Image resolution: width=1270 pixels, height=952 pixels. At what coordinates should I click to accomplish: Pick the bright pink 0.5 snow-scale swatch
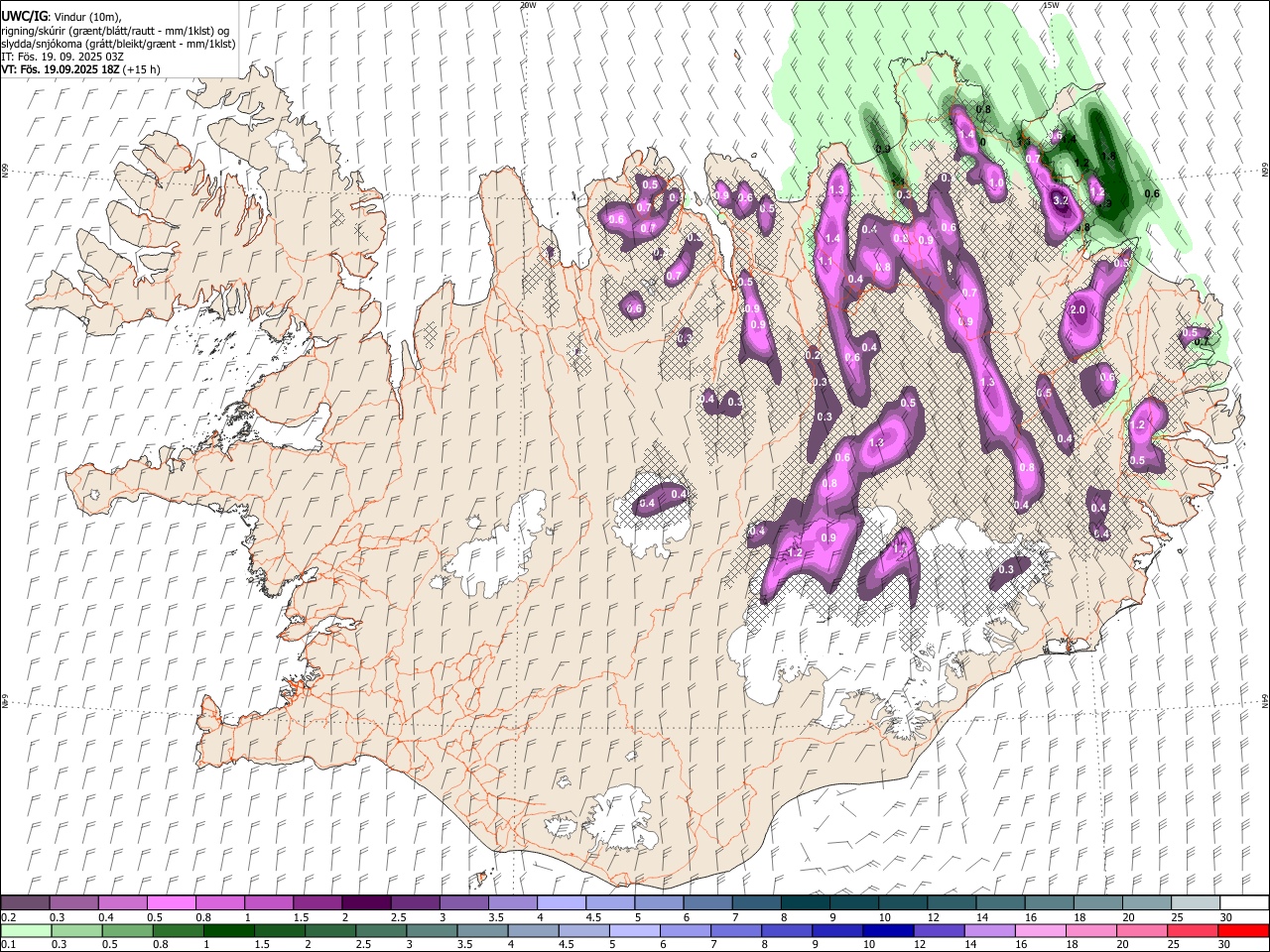(x=172, y=903)
